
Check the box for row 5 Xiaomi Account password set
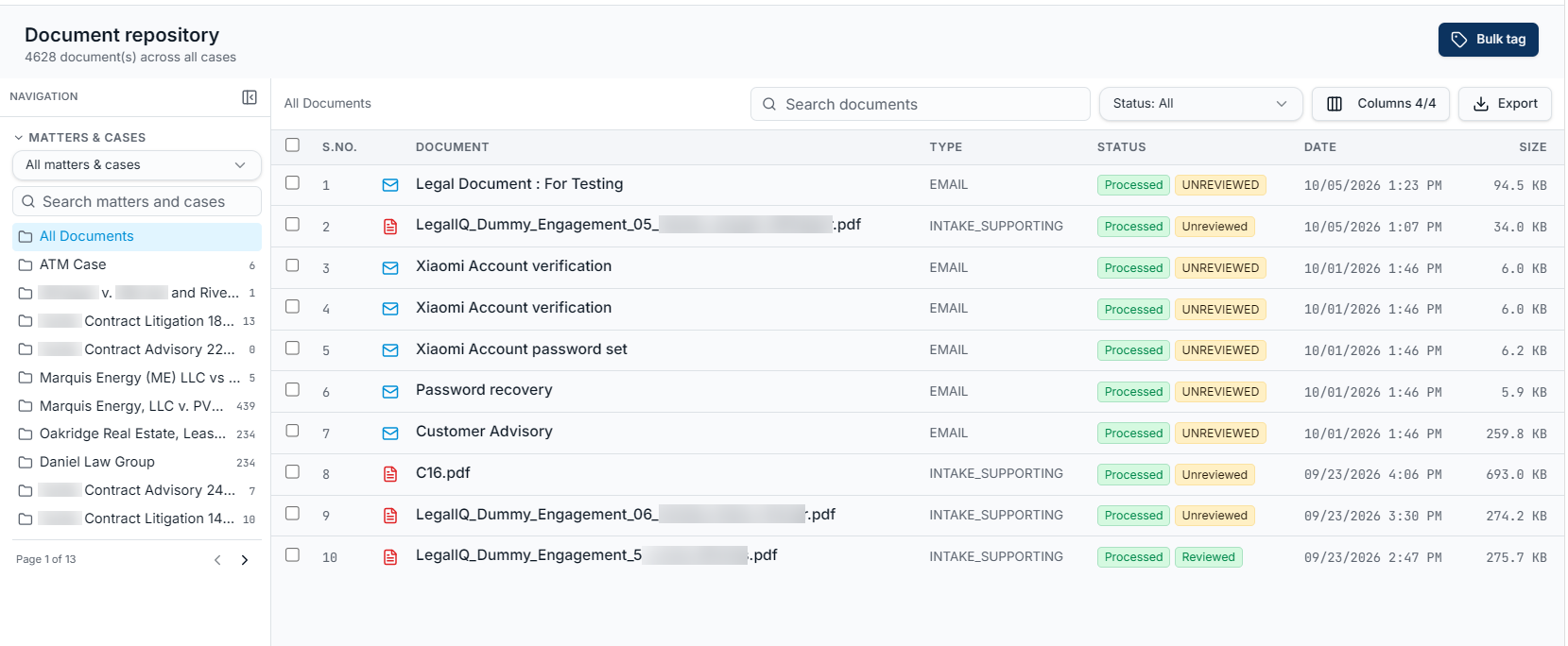coord(293,348)
